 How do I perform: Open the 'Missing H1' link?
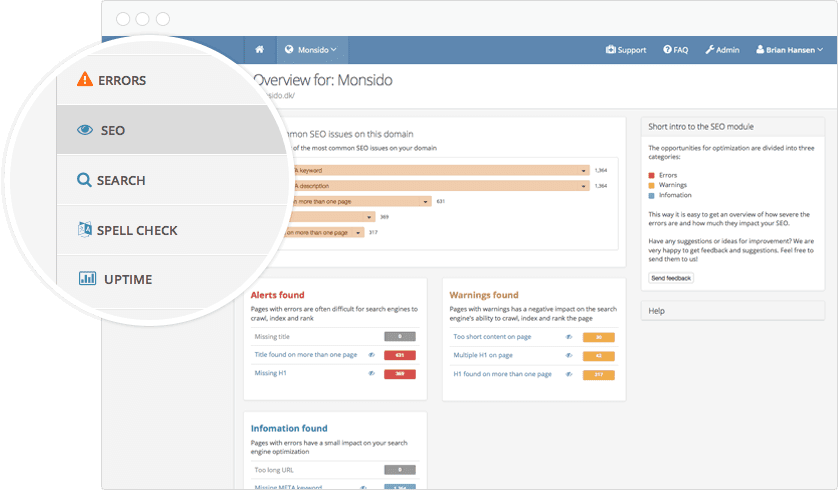tap(270, 373)
